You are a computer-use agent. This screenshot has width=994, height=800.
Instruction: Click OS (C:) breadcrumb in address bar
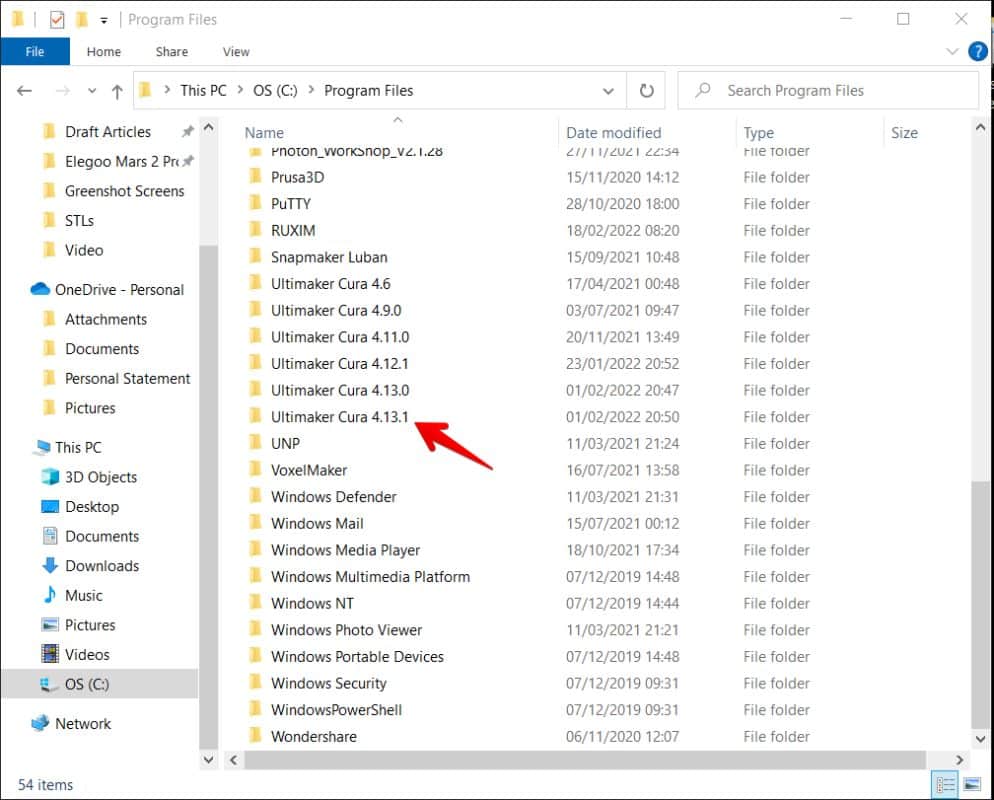click(x=275, y=91)
